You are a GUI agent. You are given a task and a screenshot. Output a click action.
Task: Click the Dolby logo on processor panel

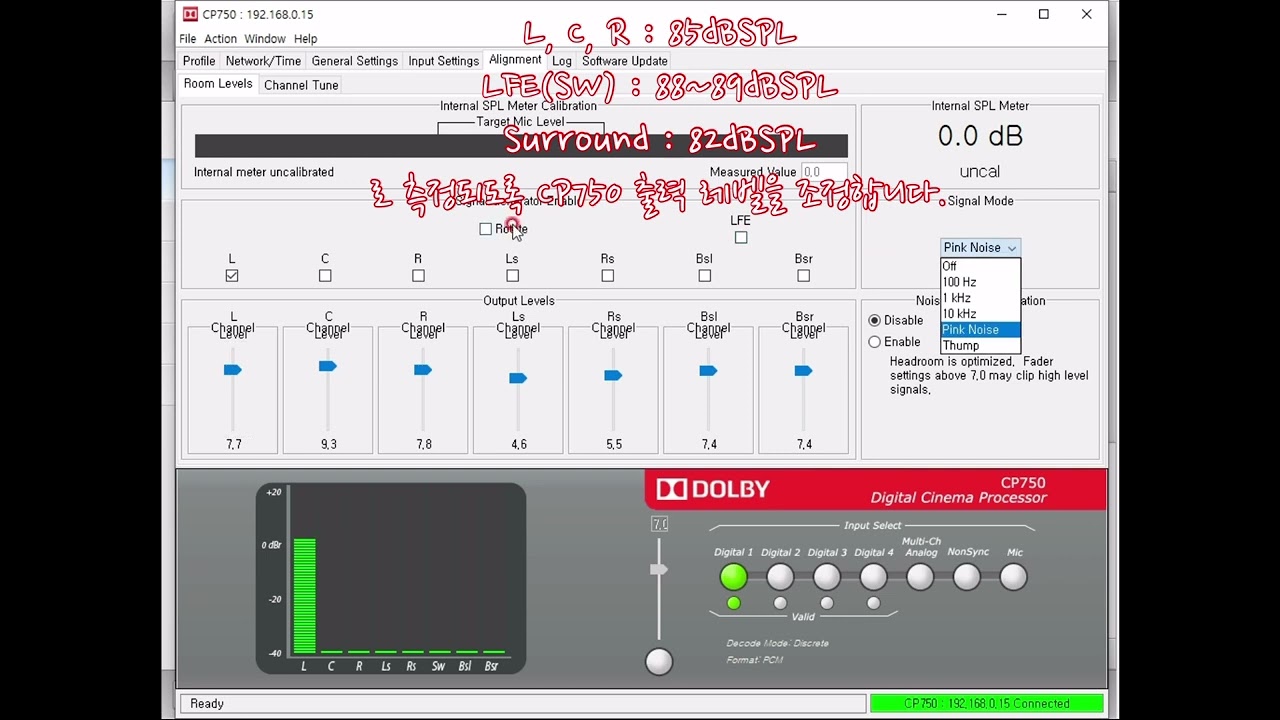pyautogui.click(x=713, y=489)
